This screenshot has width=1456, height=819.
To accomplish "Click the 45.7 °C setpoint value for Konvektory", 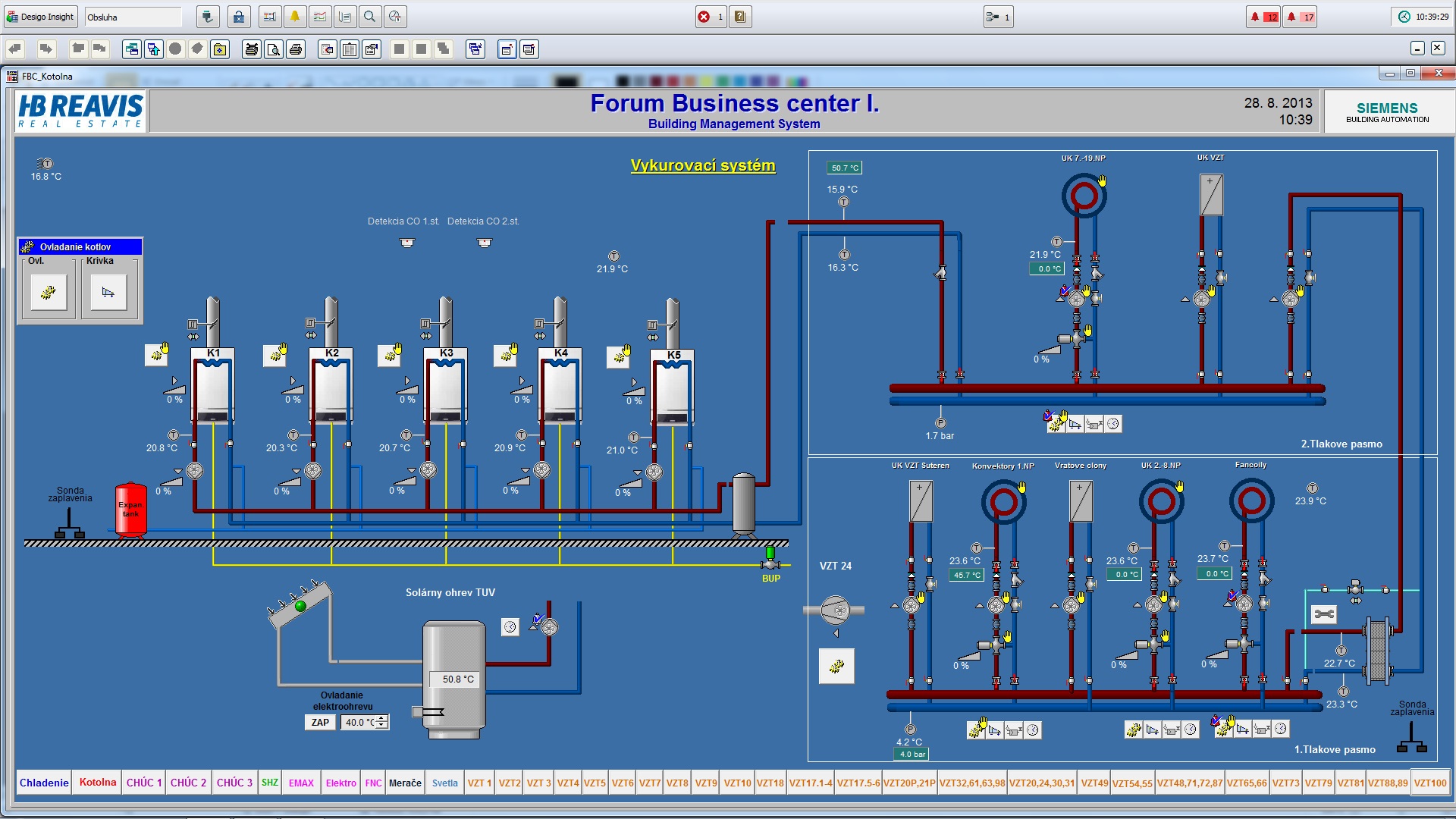I will click(x=967, y=575).
